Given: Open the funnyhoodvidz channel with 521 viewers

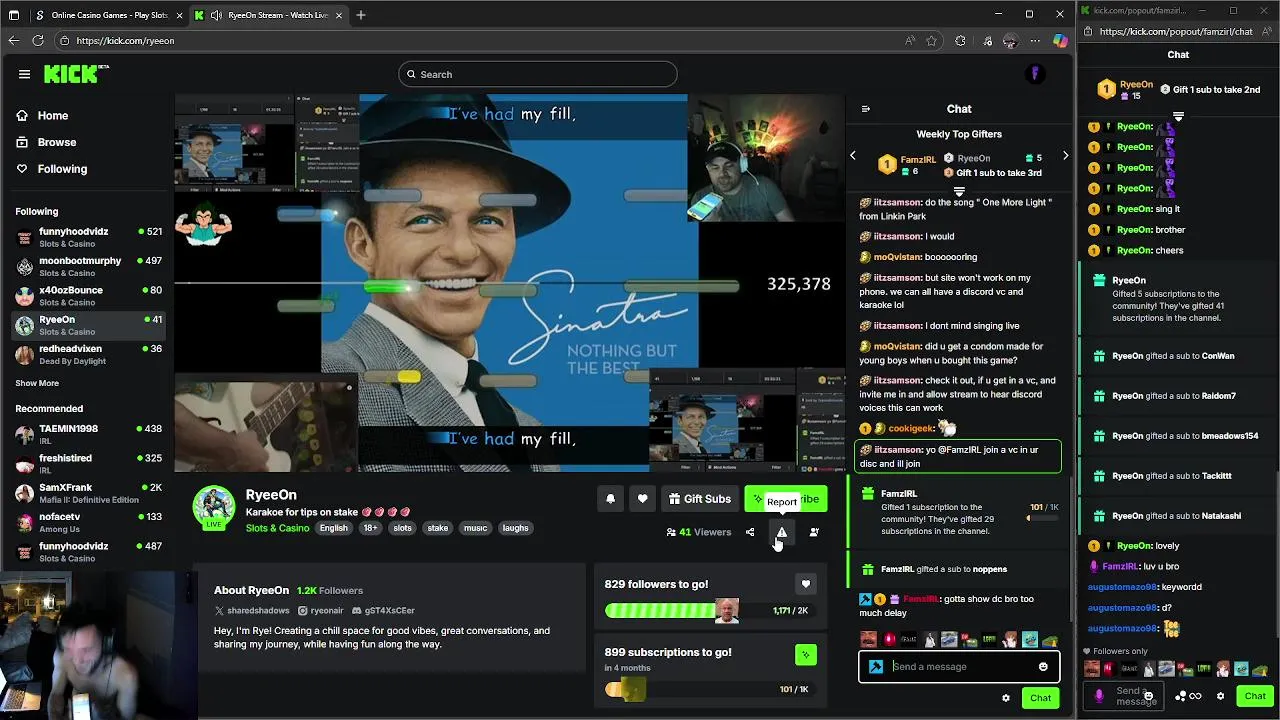Looking at the screenshot, I should (88, 237).
